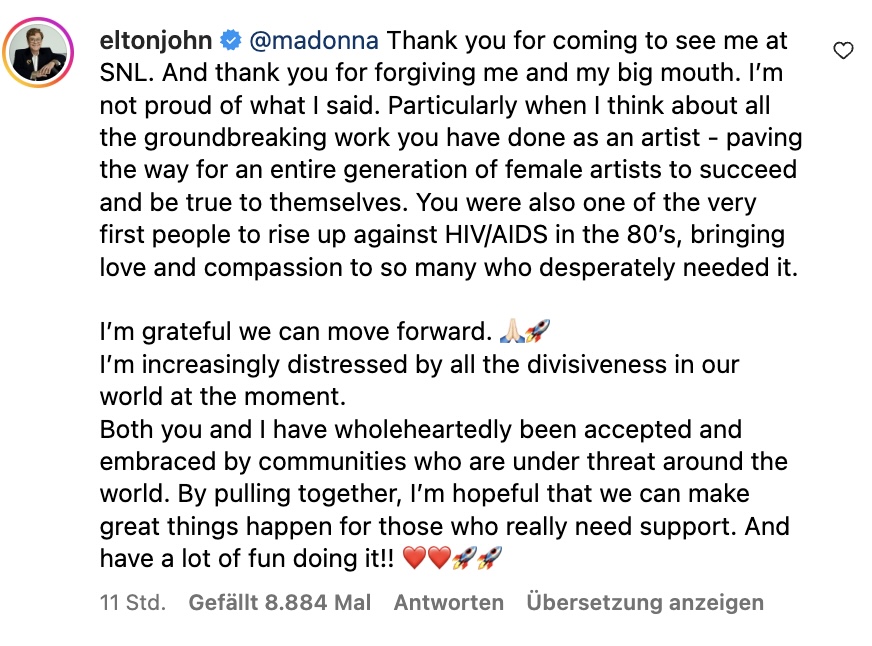The height and width of the screenshot is (646, 872).
Task: Click the sentence 'I'm grateful we can move forward.'
Action: [x=296, y=332]
